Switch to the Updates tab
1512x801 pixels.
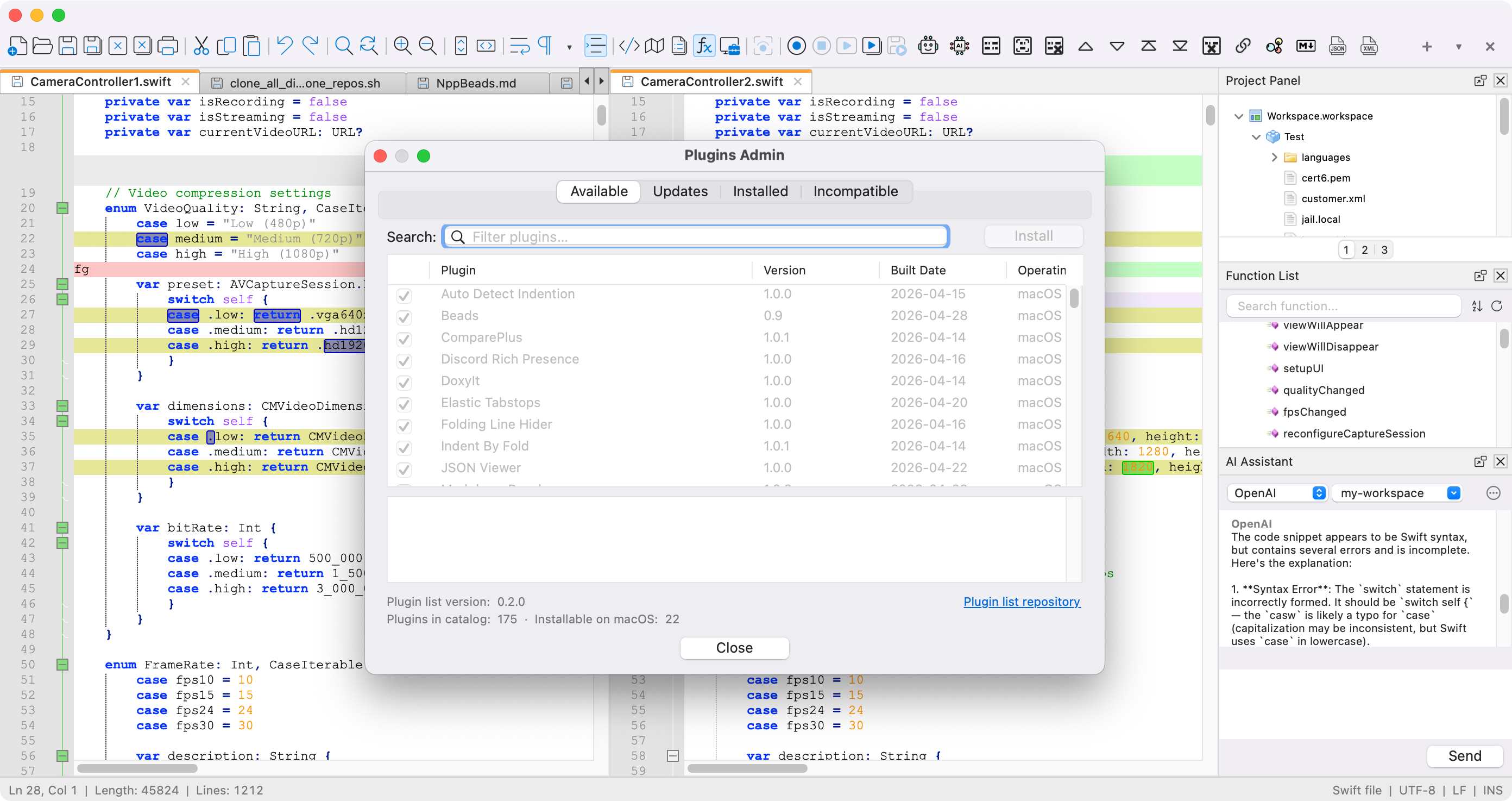[x=680, y=191]
